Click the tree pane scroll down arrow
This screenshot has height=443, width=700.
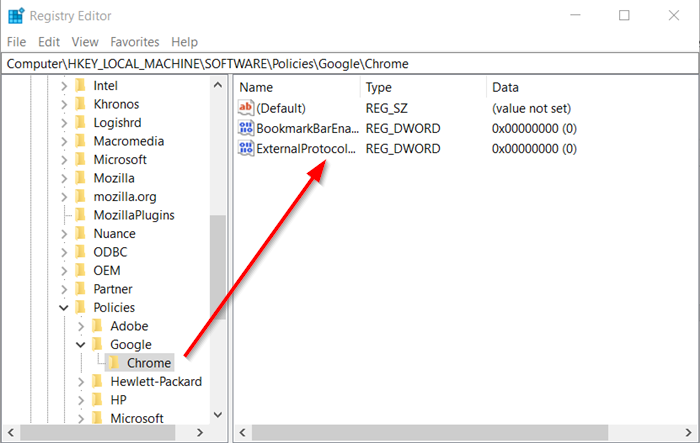point(218,415)
